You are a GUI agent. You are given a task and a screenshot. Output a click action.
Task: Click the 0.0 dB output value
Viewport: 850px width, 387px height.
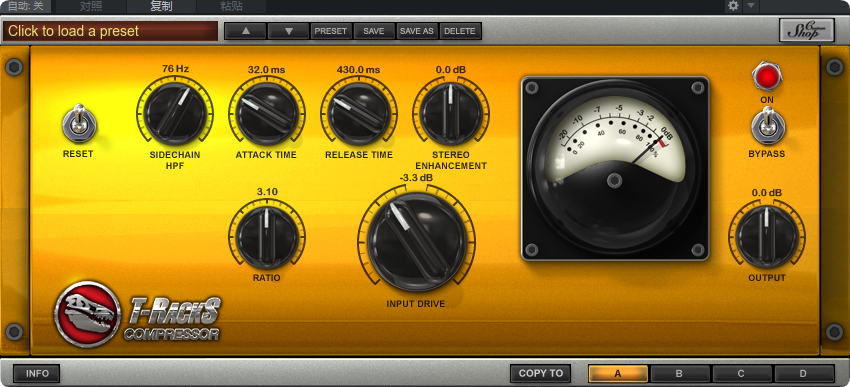pos(767,192)
